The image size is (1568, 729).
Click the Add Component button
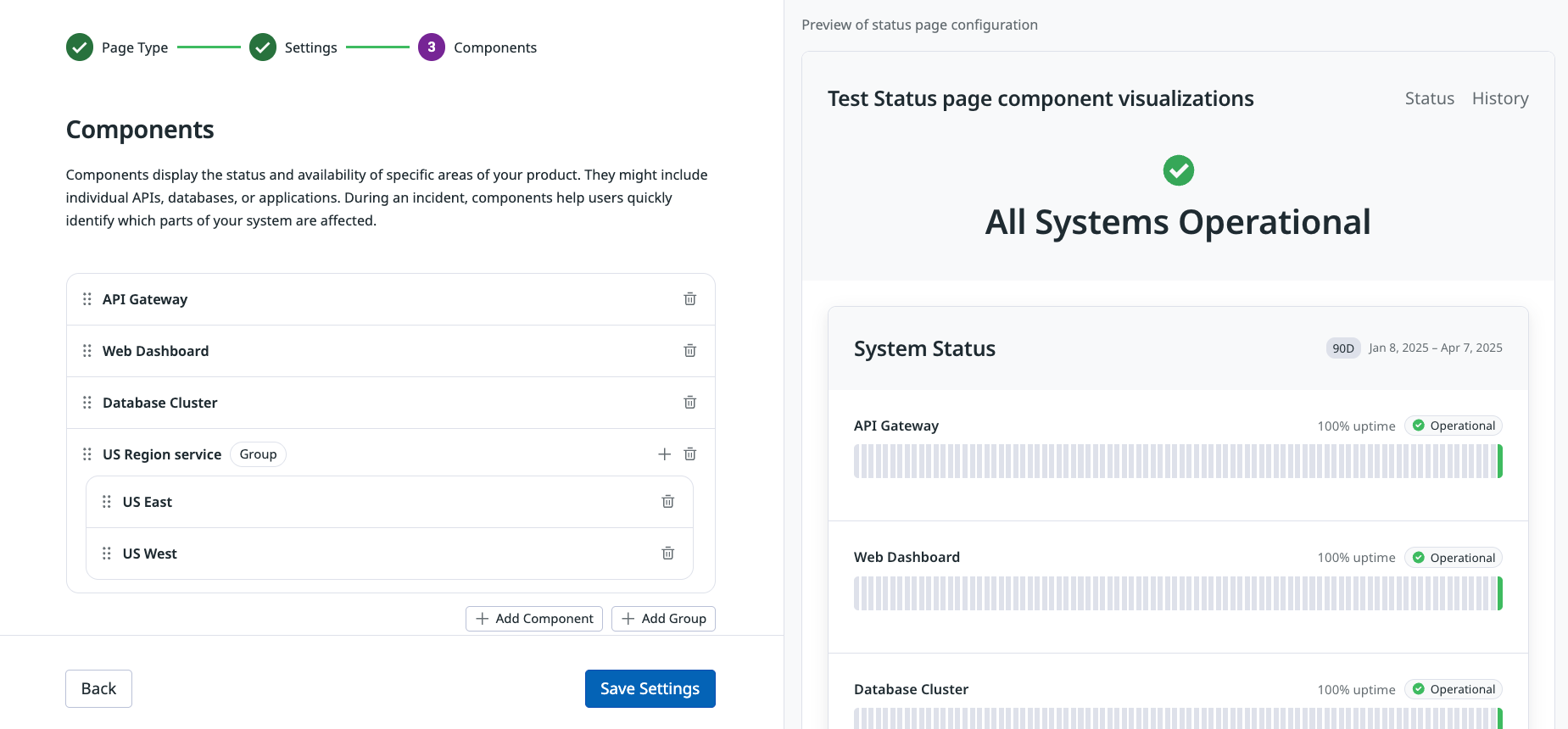534,619
